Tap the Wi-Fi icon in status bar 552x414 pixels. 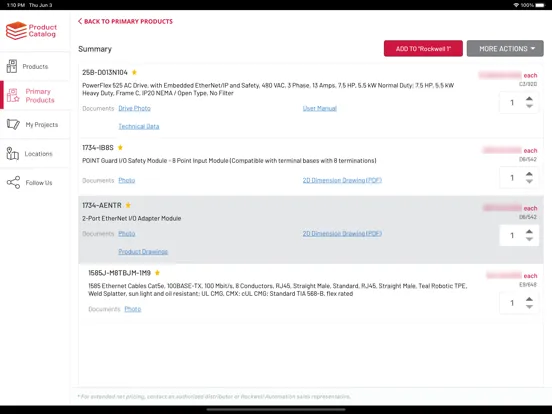pyautogui.click(x=516, y=5)
